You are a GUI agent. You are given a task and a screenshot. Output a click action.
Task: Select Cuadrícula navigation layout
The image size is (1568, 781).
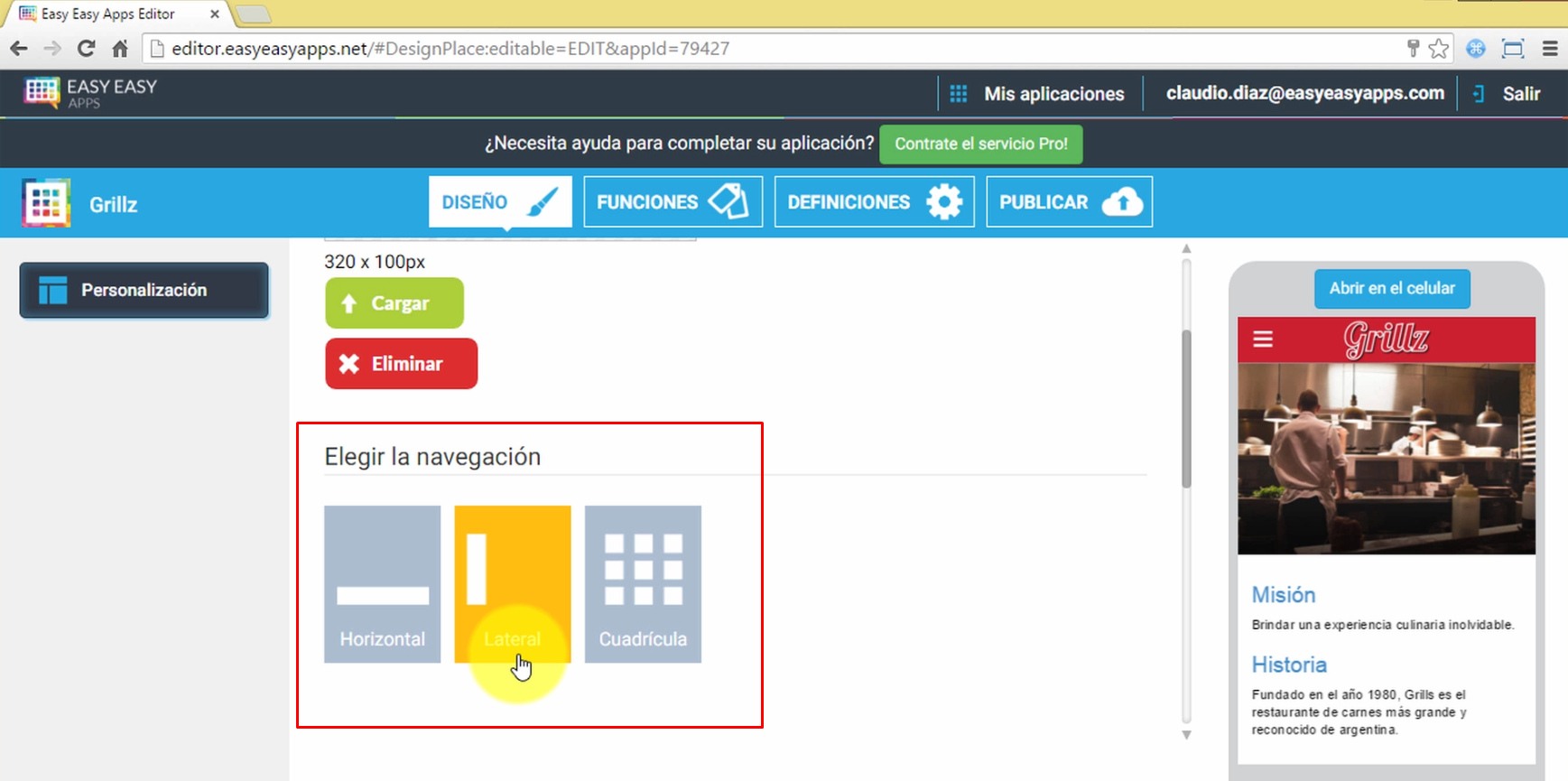click(x=643, y=584)
